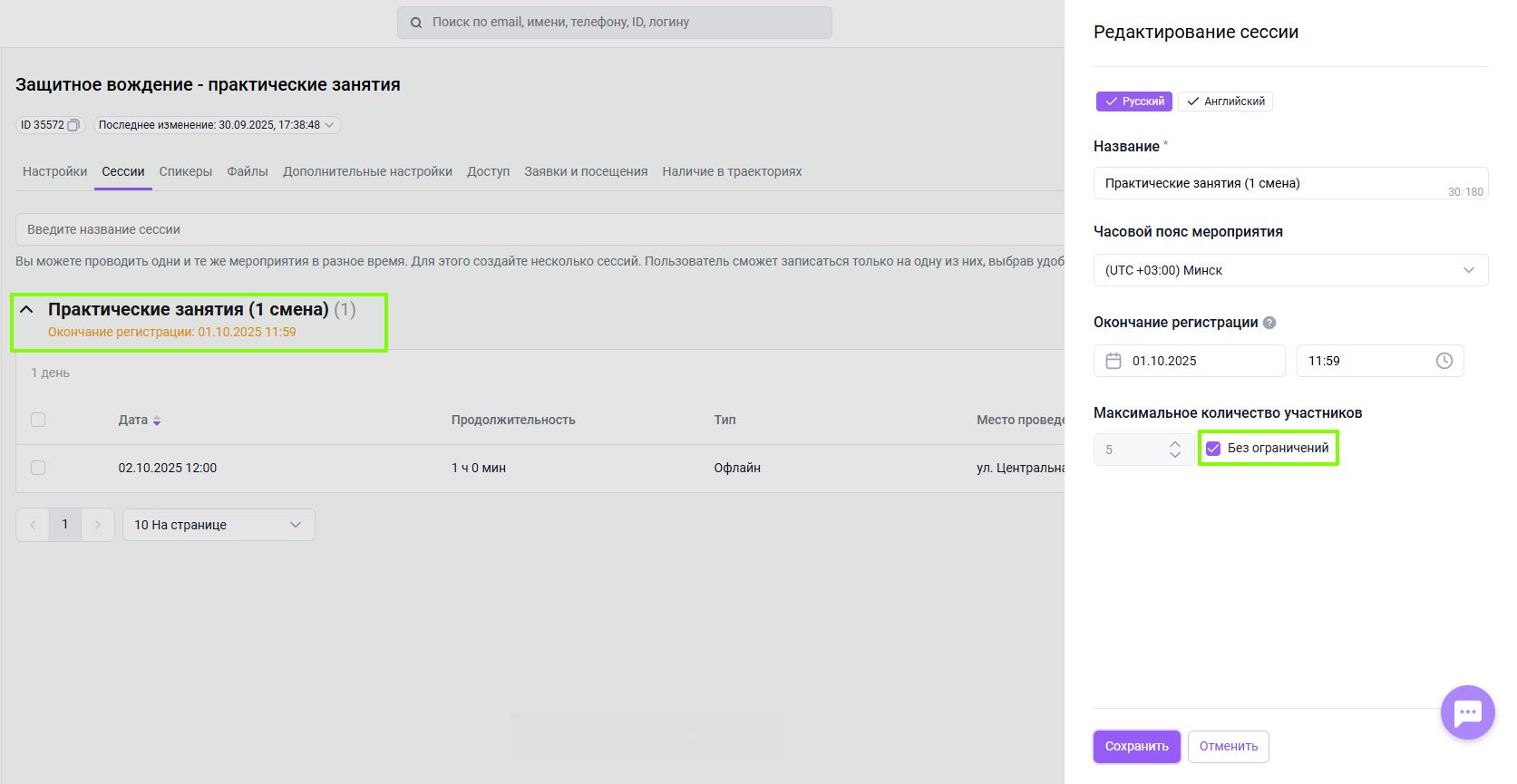Click the Сохранить button
Image resolution: width=1517 pixels, height=784 pixels.
[1136, 747]
